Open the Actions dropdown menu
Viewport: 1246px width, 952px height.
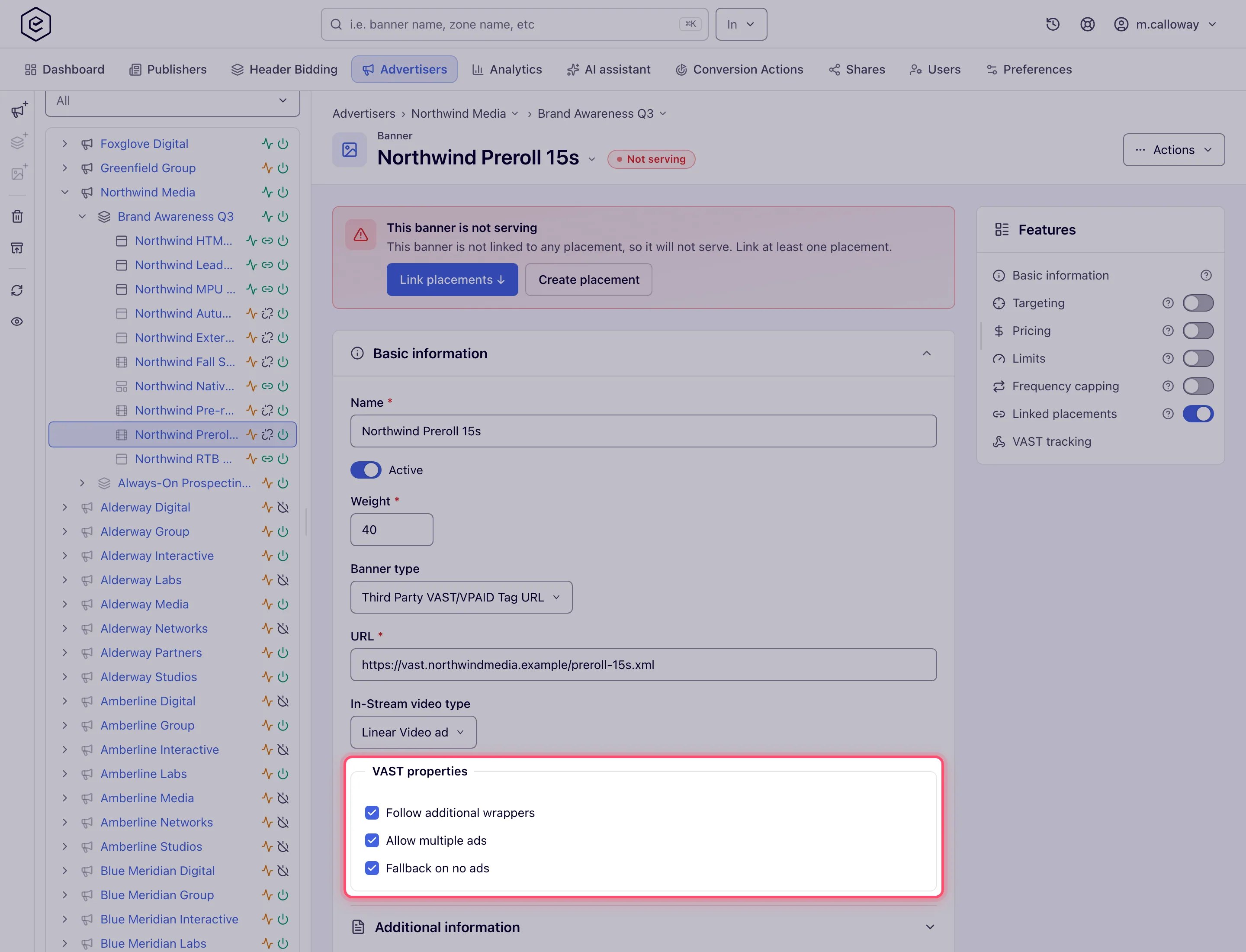(x=1173, y=150)
